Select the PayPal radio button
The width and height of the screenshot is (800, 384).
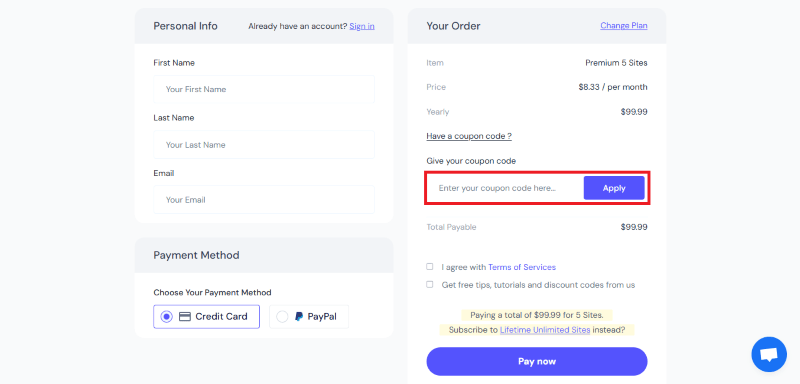tap(282, 317)
